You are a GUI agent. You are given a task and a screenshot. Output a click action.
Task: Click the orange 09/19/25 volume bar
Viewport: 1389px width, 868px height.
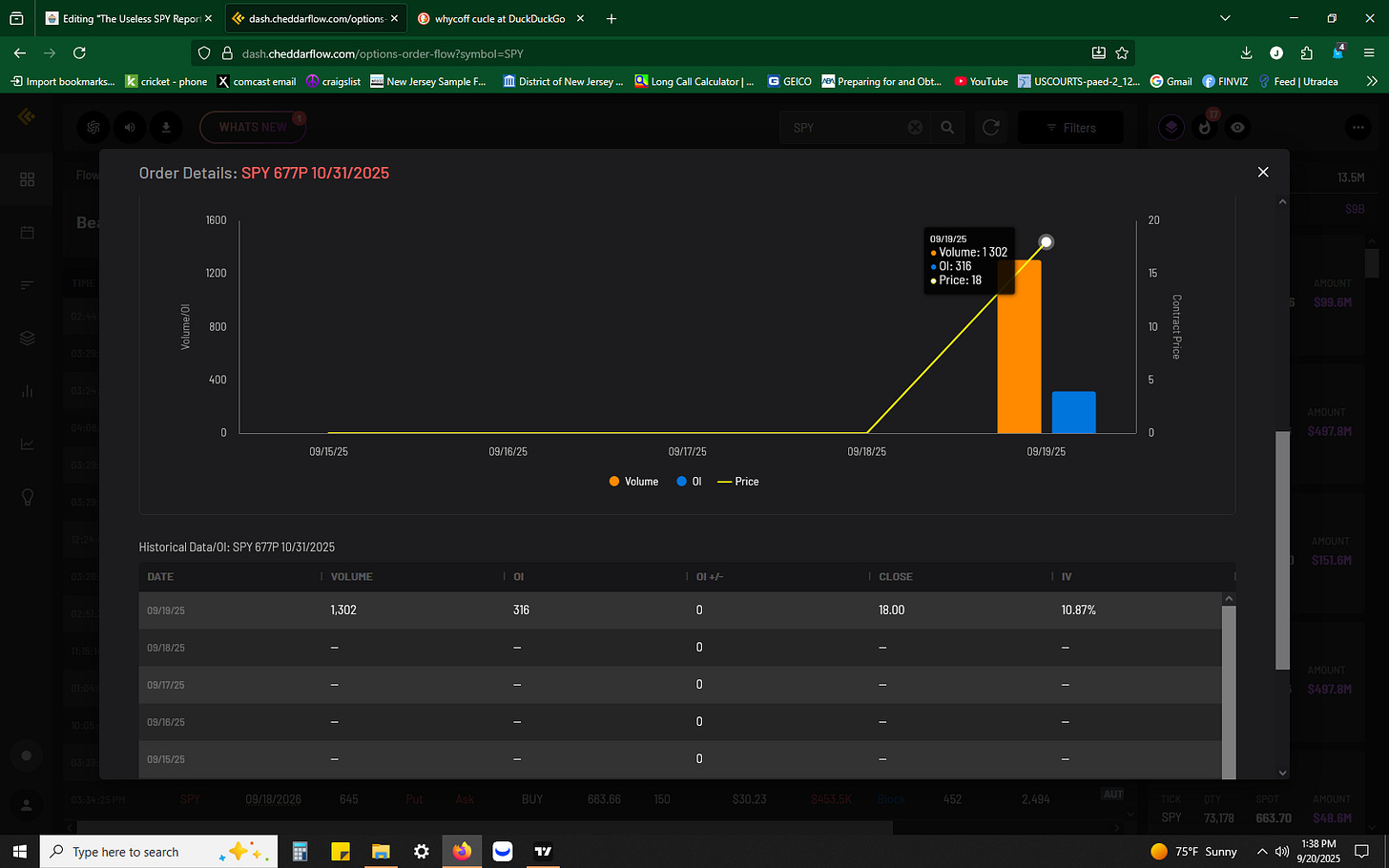click(1019, 346)
